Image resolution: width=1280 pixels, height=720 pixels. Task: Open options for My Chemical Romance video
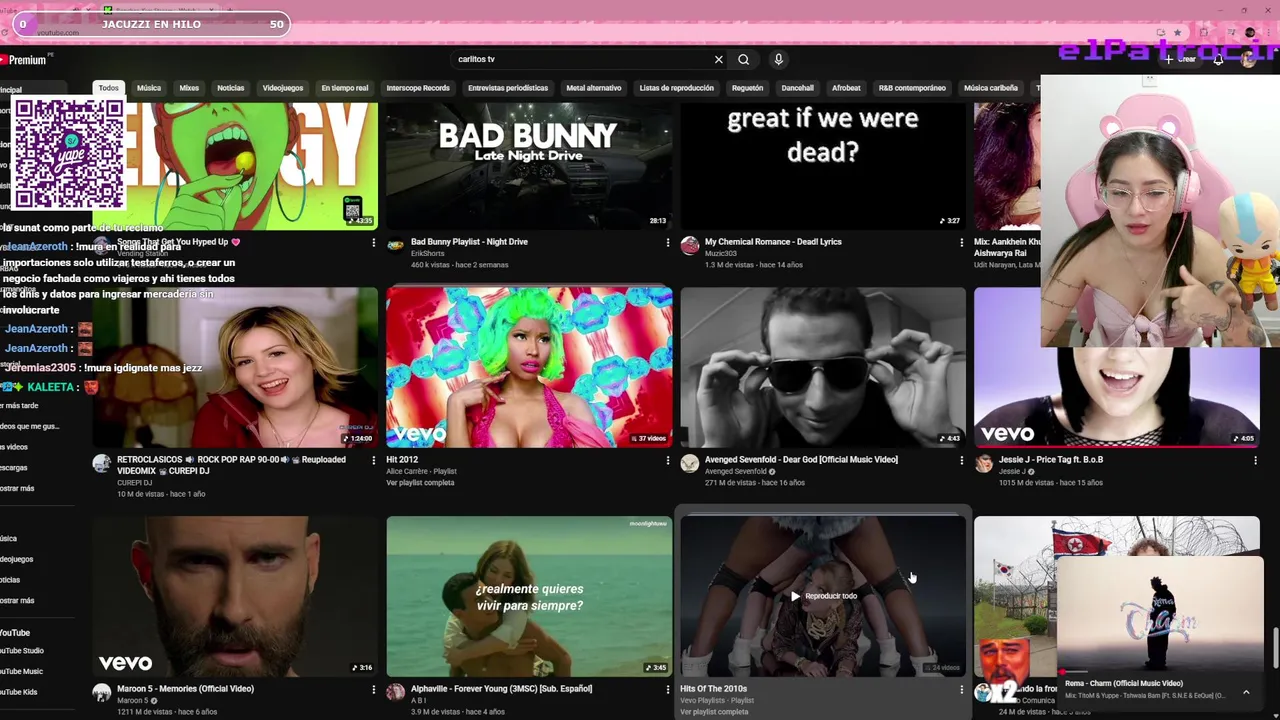pyautogui.click(x=961, y=242)
